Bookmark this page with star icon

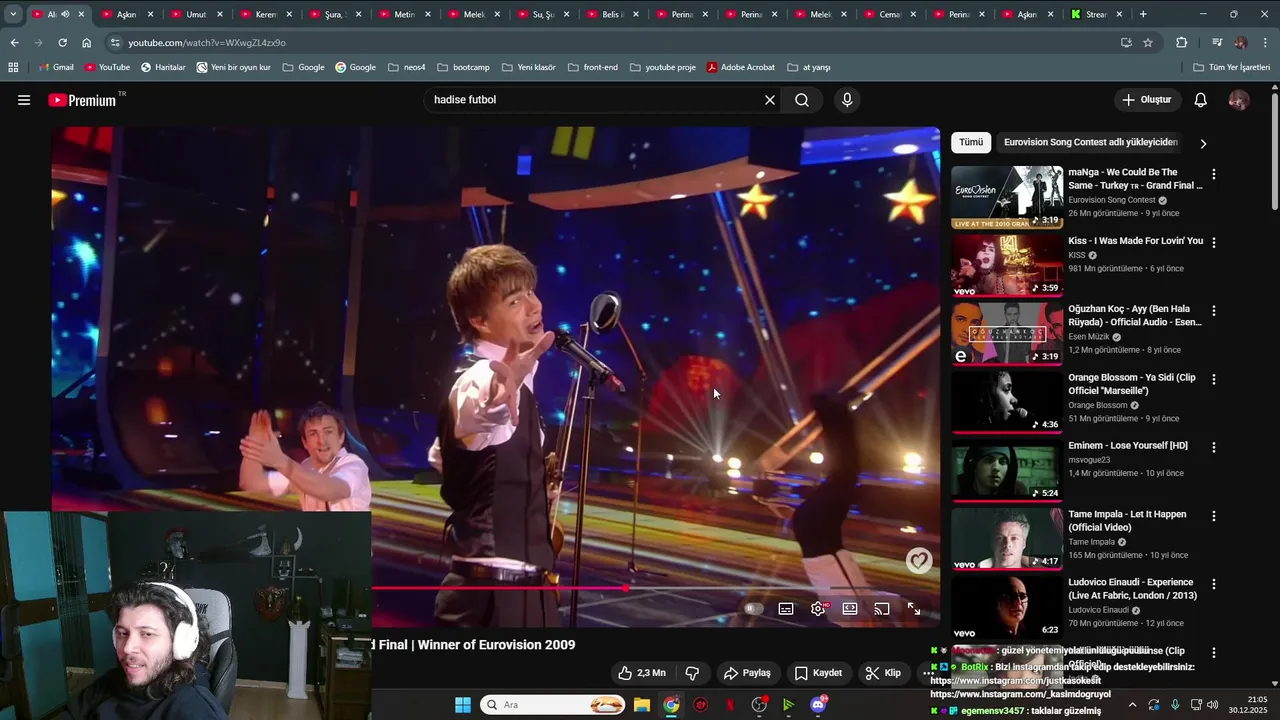(1148, 43)
